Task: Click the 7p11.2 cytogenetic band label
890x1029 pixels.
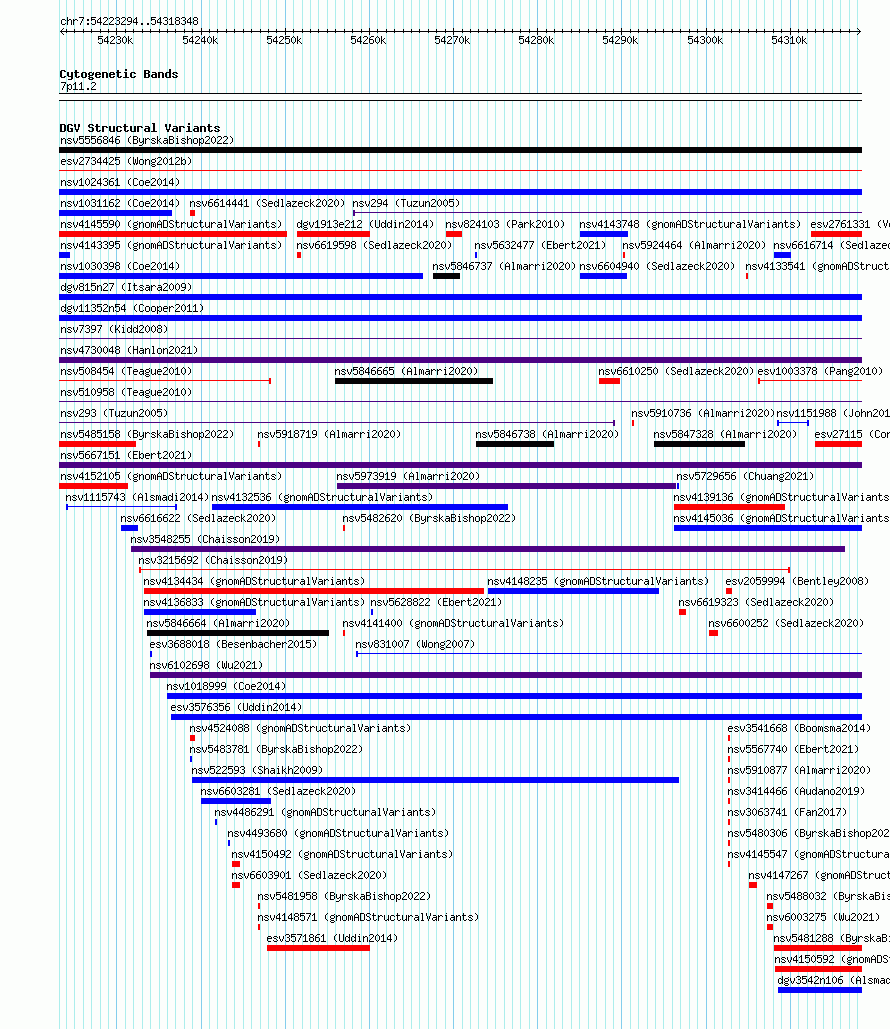Action: (78, 87)
